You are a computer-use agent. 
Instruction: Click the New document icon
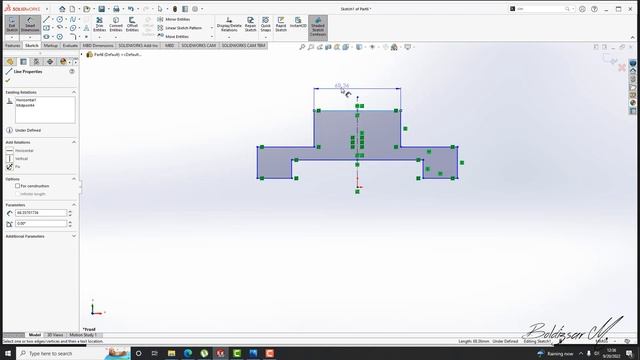coord(72,9)
